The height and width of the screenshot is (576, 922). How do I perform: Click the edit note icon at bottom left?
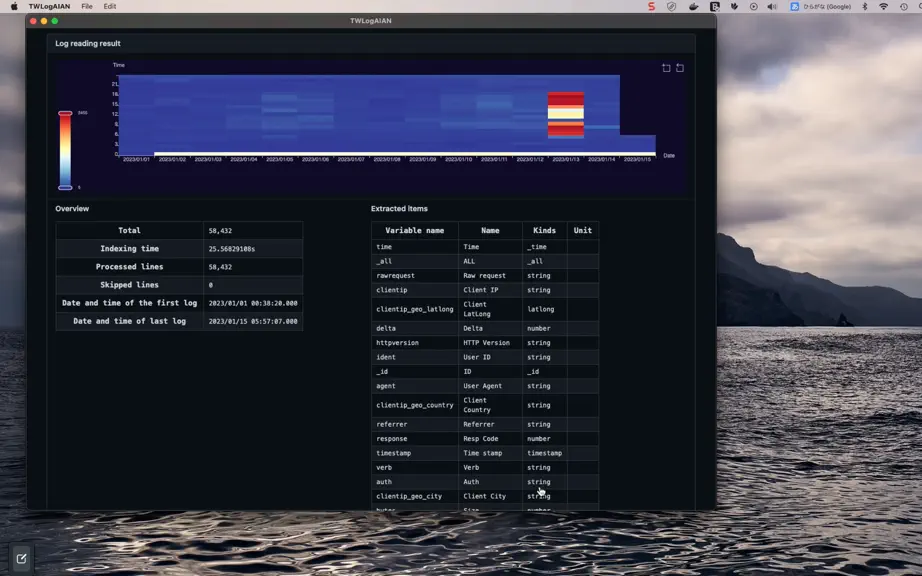tap(21, 559)
